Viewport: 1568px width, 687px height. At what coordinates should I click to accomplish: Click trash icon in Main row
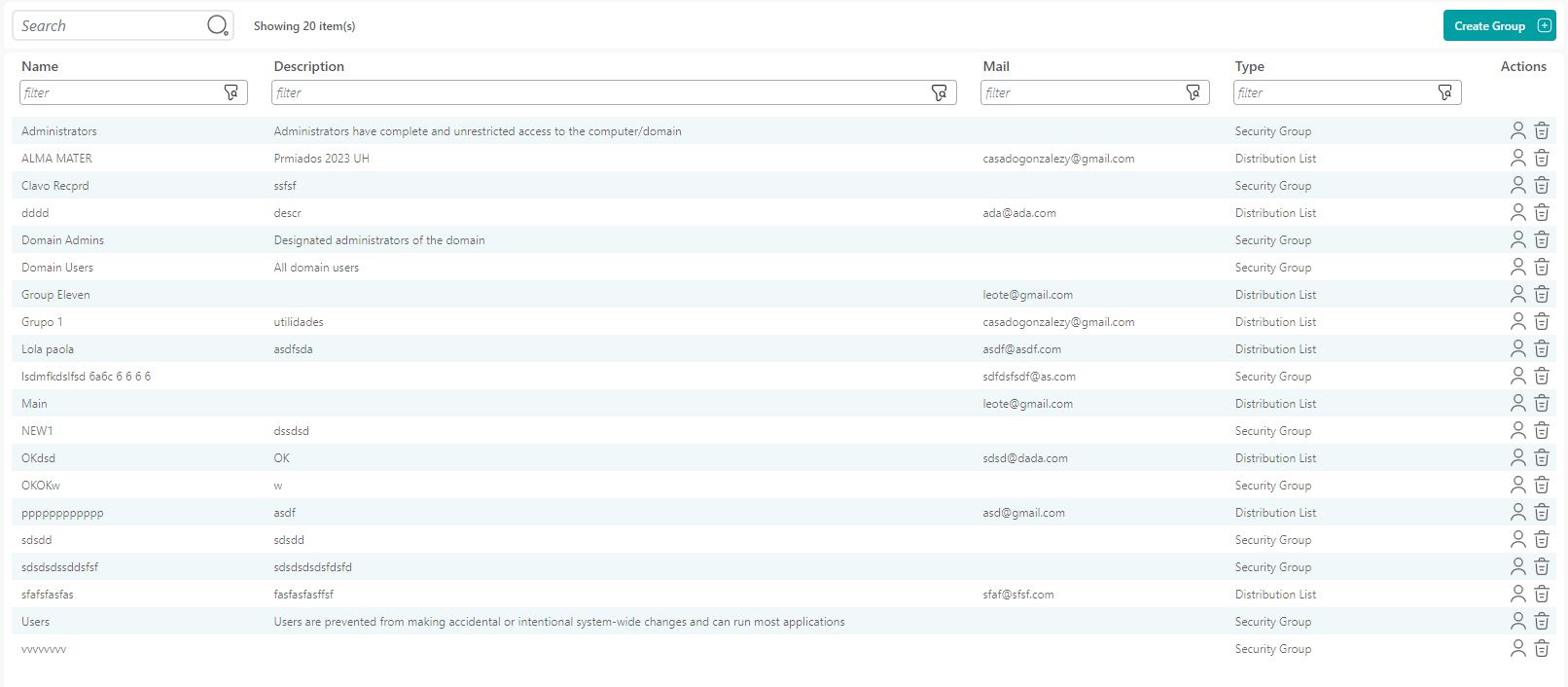tap(1542, 403)
